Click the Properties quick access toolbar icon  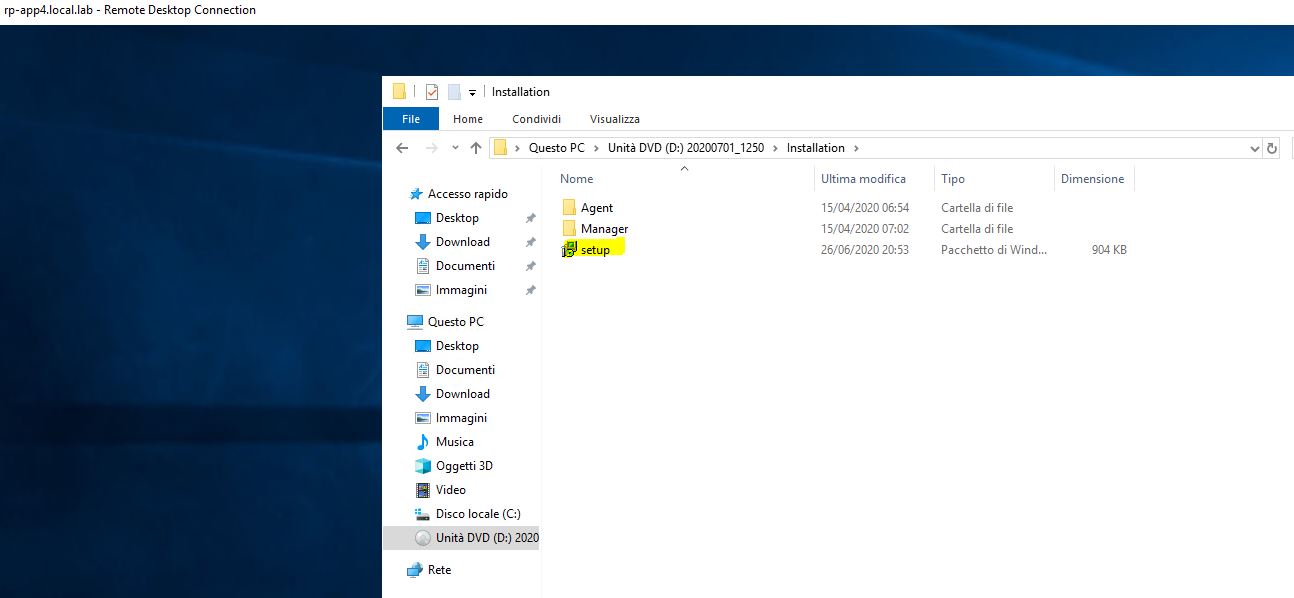click(x=432, y=92)
